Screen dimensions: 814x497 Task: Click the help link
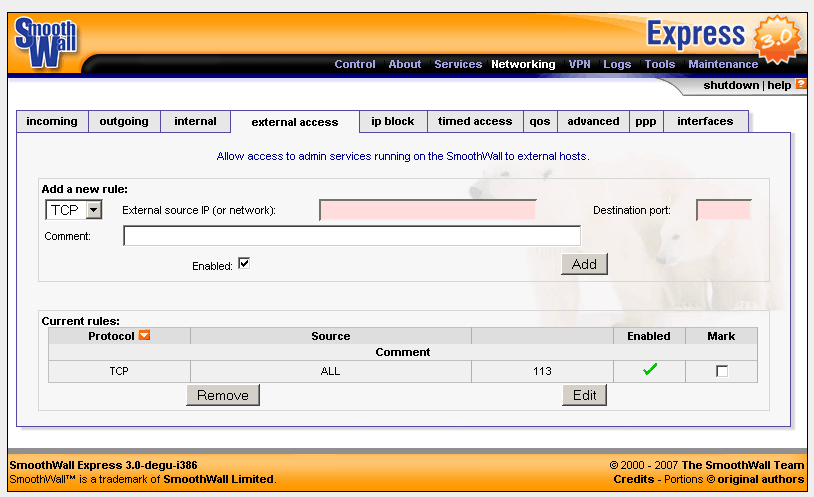click(x=779, y=85)
